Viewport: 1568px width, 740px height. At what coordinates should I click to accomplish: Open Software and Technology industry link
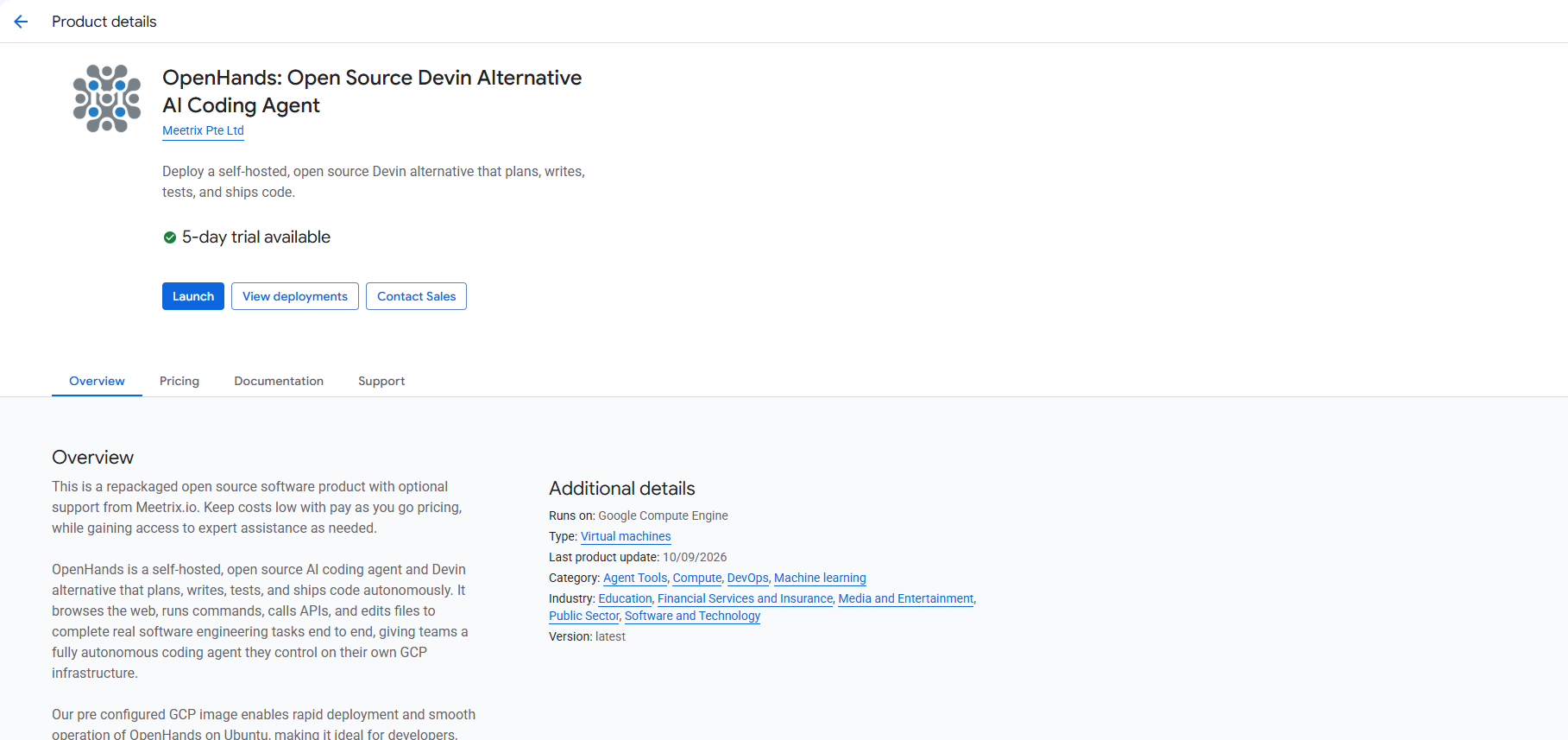[693, 616]
